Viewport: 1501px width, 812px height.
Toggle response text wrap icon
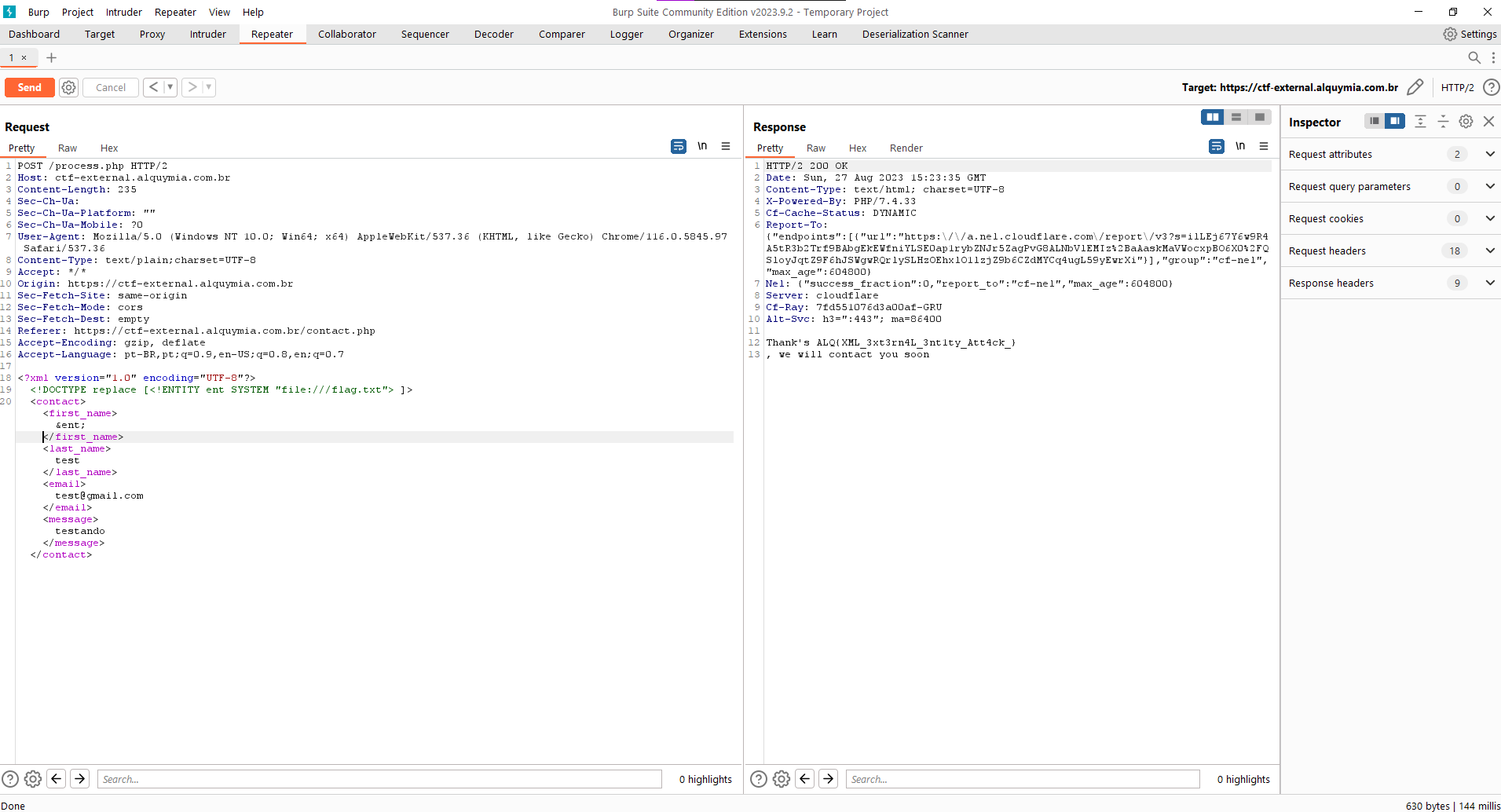click(x=1217, y=146)
